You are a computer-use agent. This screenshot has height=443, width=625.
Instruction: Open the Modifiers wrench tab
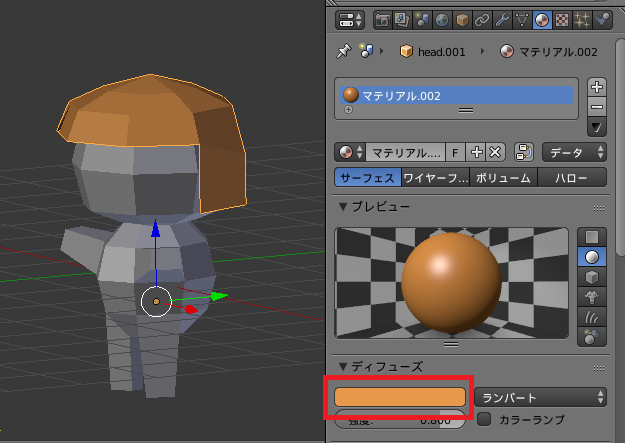tap(502, 20)
